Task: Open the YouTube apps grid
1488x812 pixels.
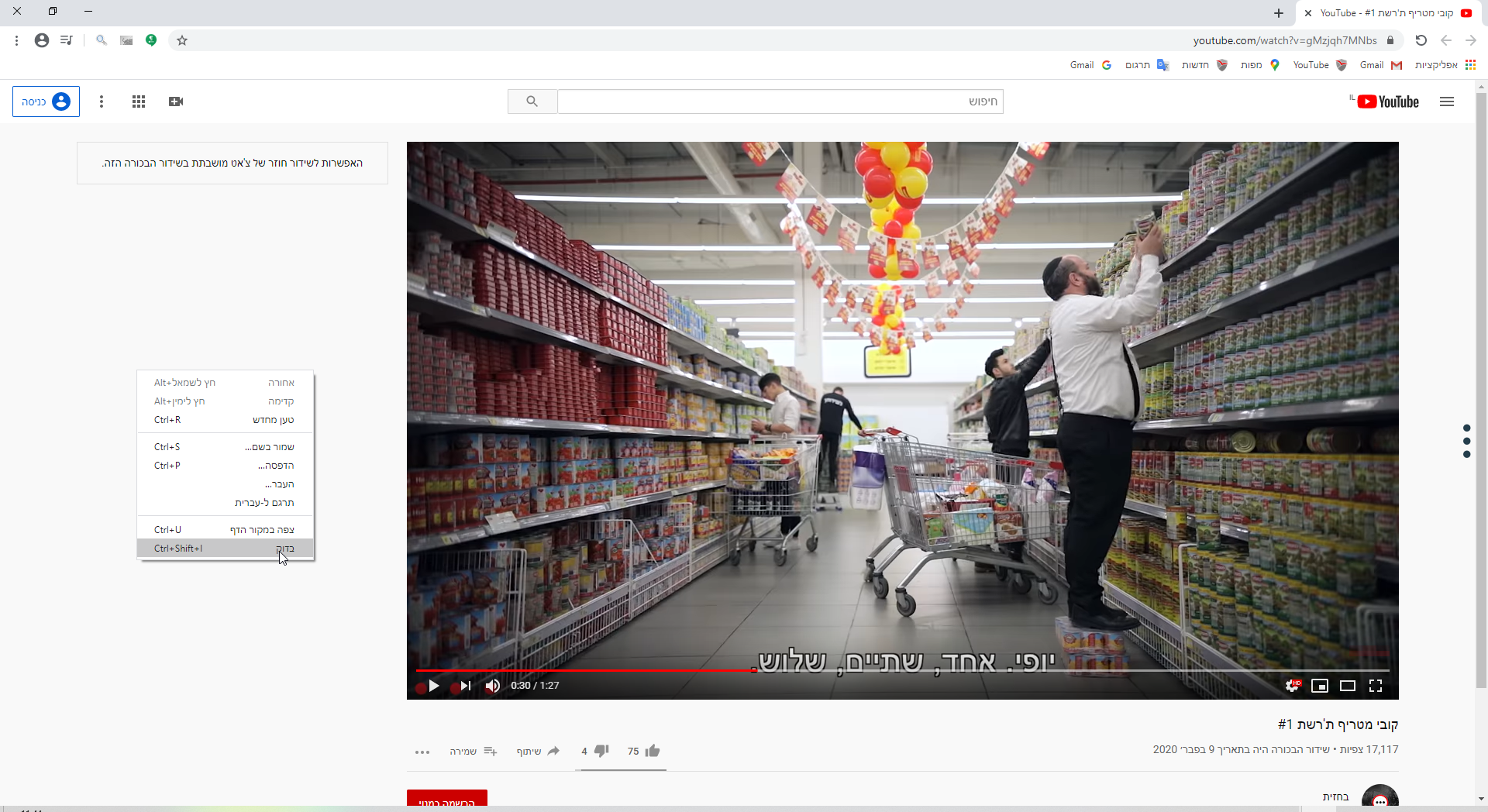Action: coord(139,101)
